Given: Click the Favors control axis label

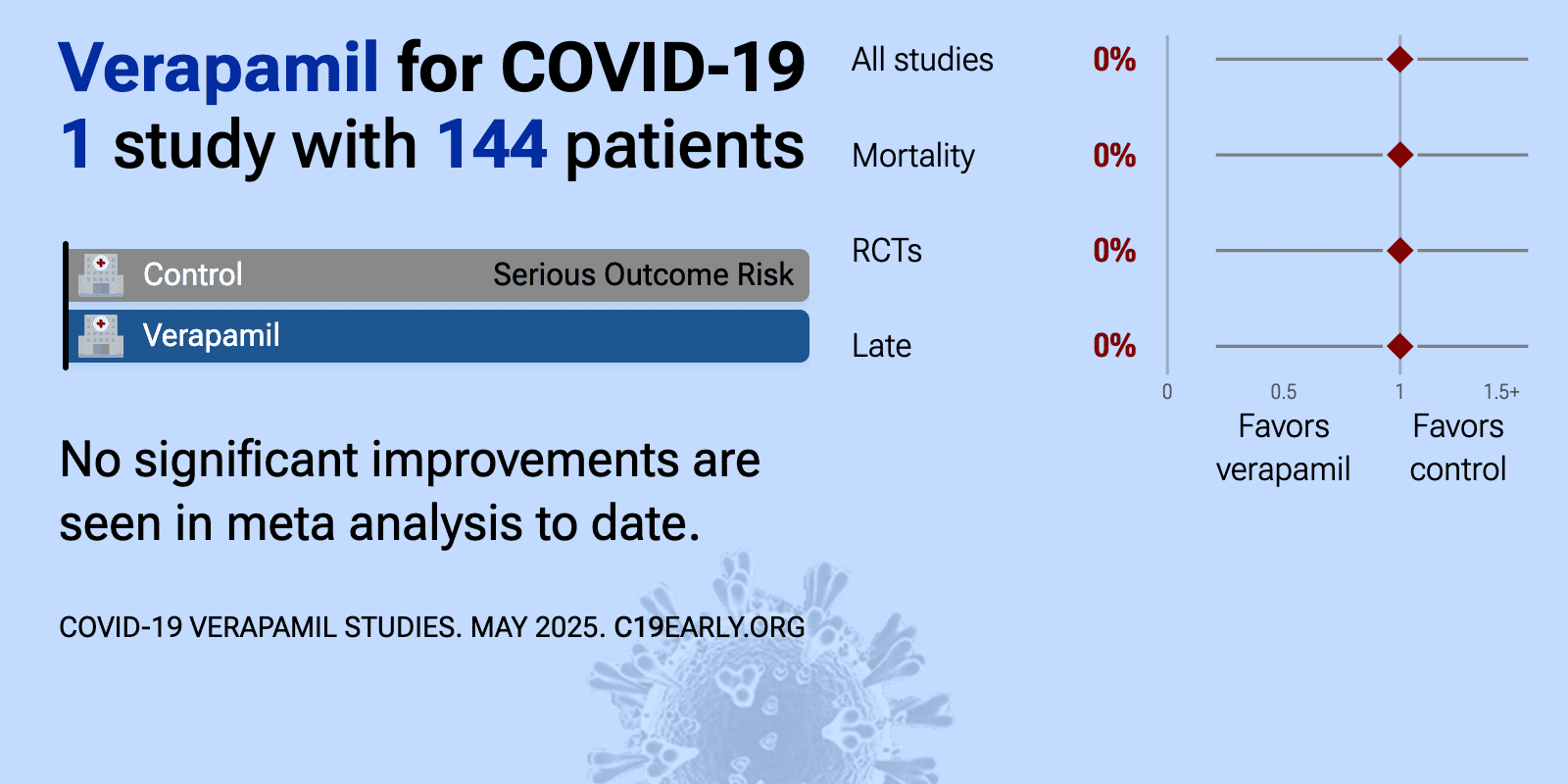Looking at the screenshot, I should click(x=1457, y=448).
